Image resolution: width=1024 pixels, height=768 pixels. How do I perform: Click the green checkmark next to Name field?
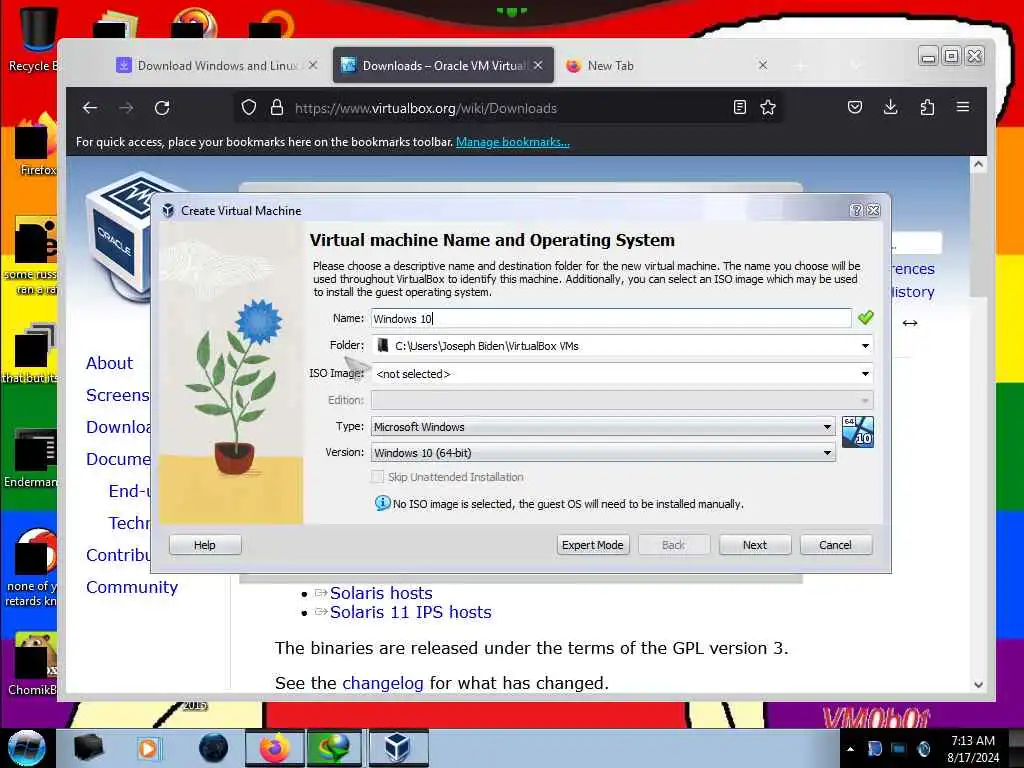(865, 318)
